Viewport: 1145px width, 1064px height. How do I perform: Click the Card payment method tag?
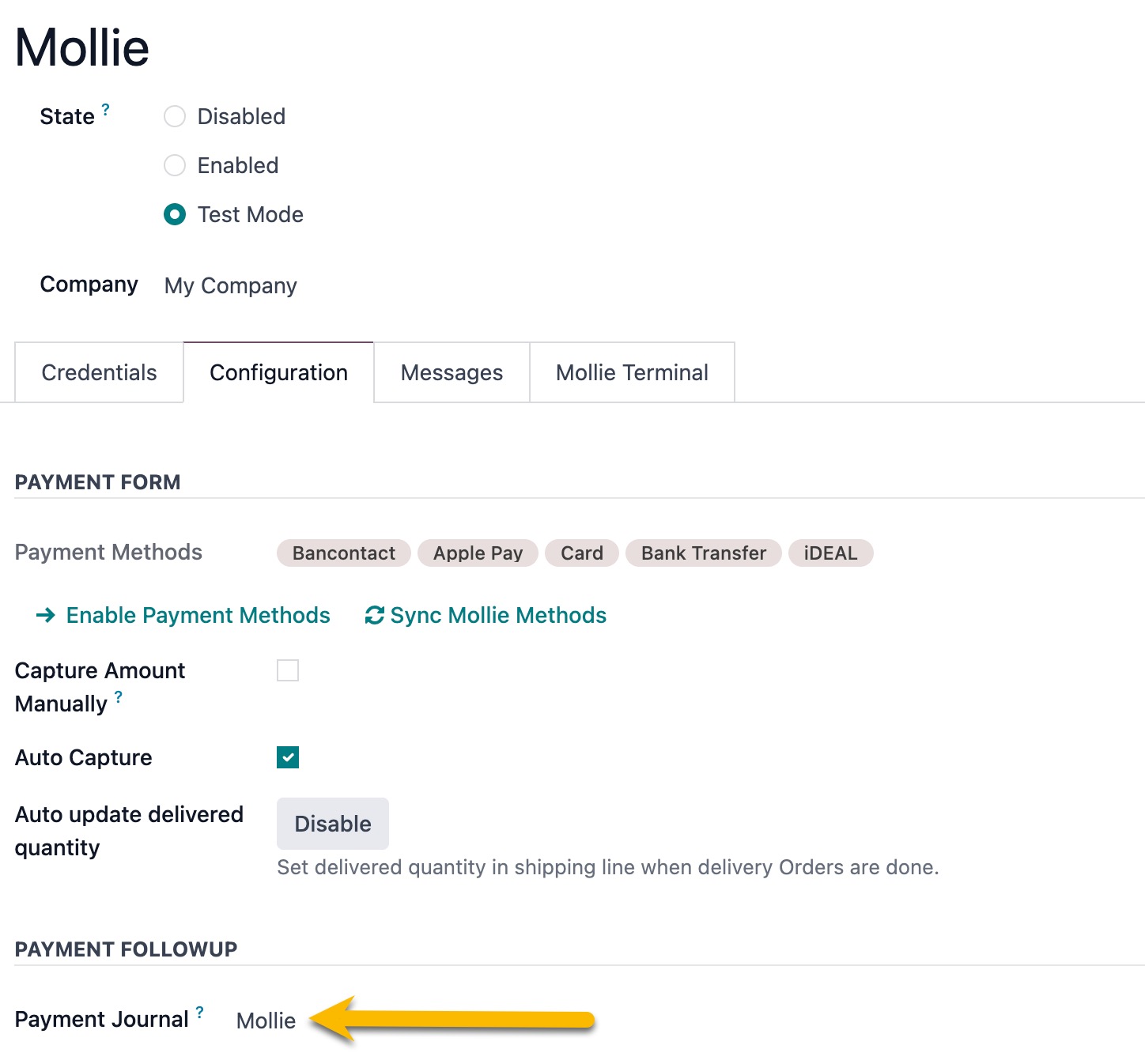[x=582, y=553]
